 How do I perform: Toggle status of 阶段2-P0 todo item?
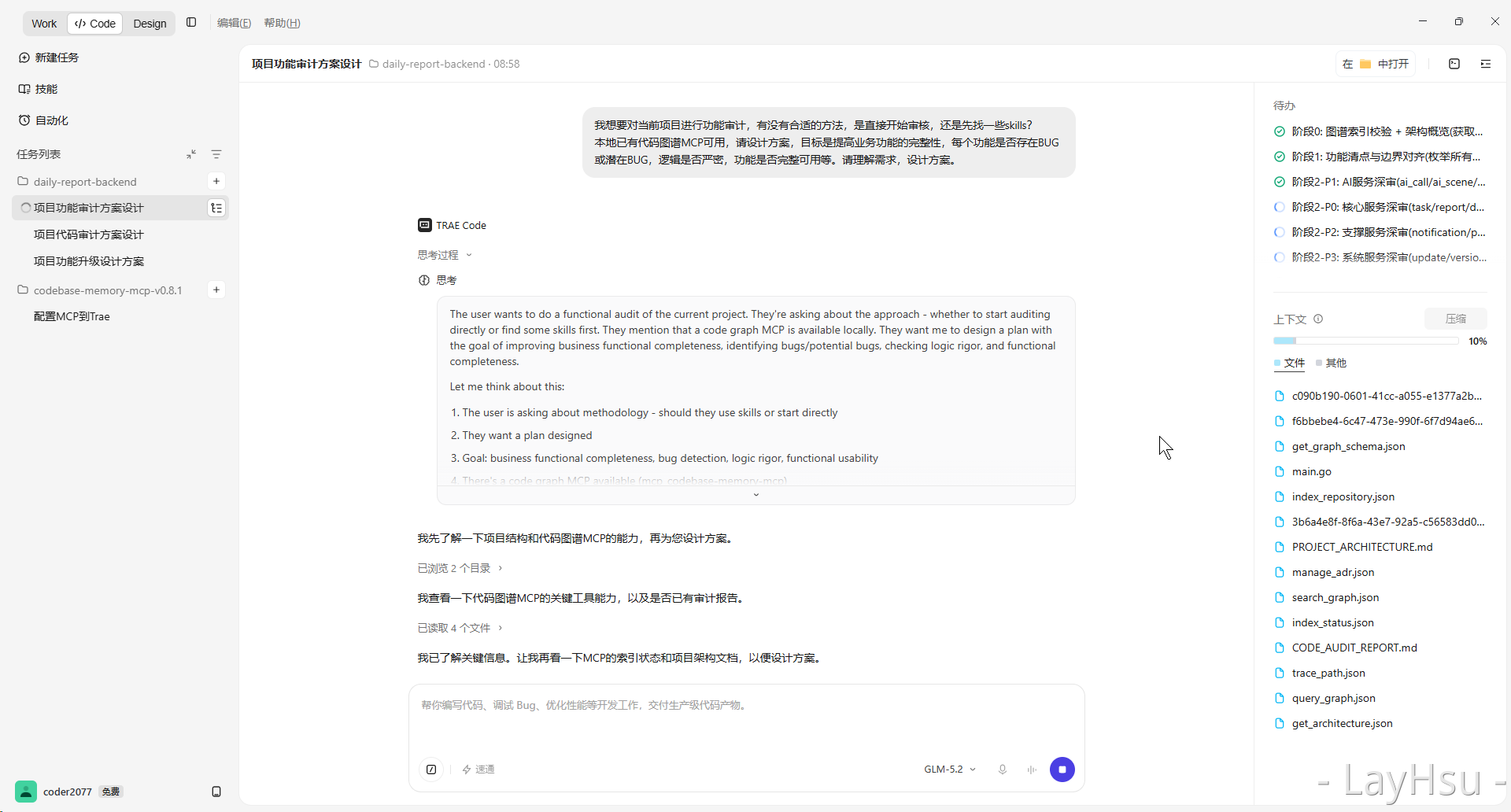coord(1280,207)
